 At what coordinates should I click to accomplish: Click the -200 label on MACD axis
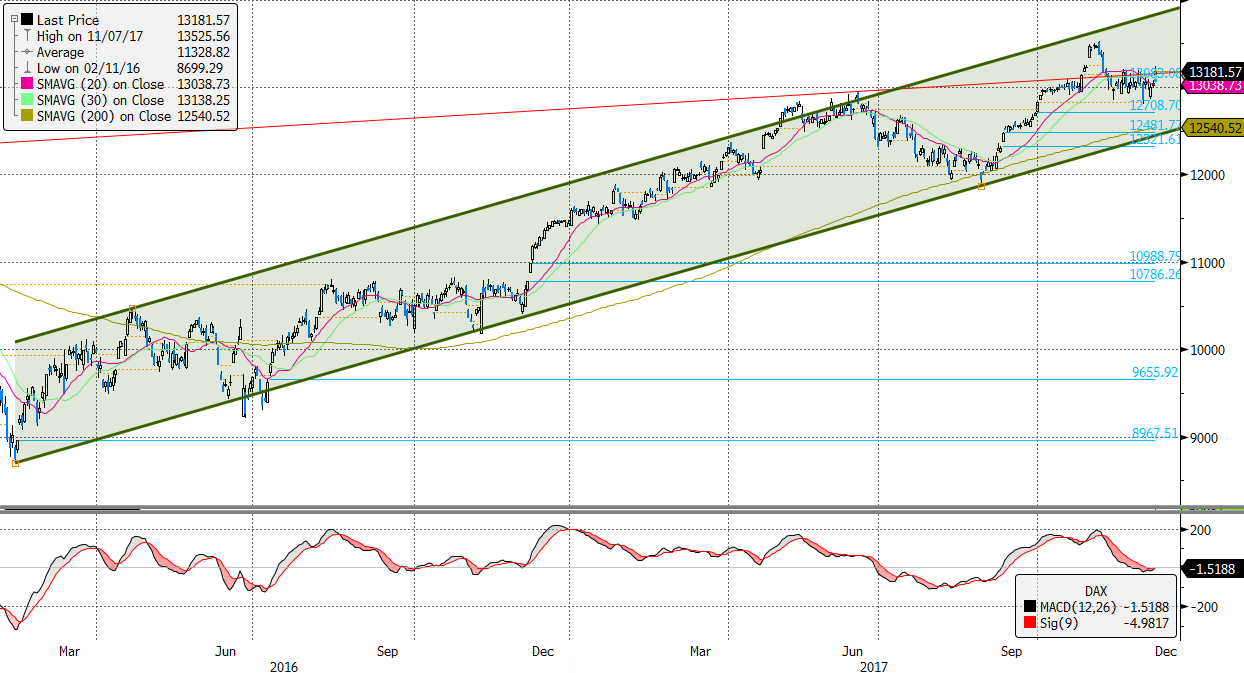pyautogui.click(x=1202, y=606)
